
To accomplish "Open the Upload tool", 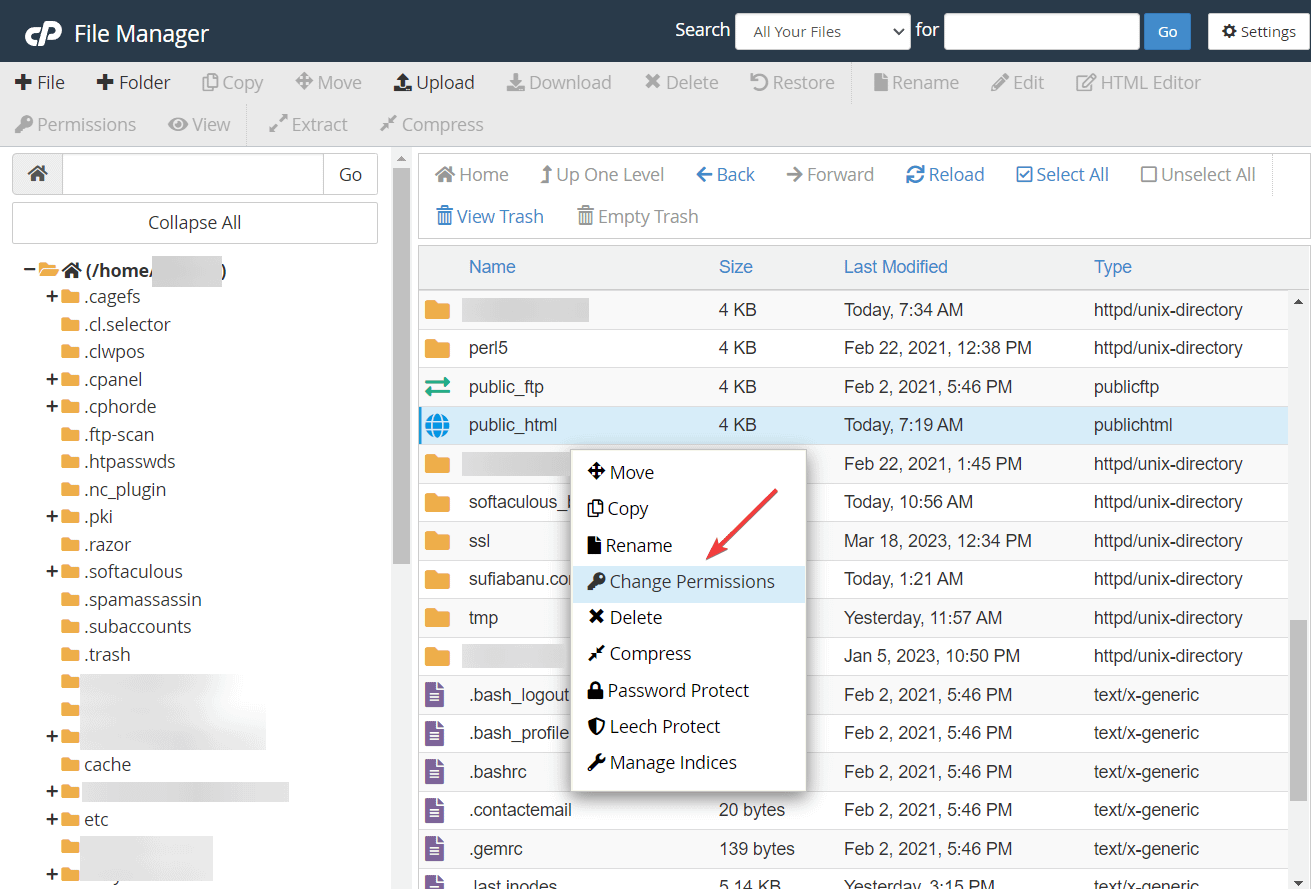I will pos(433,82).
